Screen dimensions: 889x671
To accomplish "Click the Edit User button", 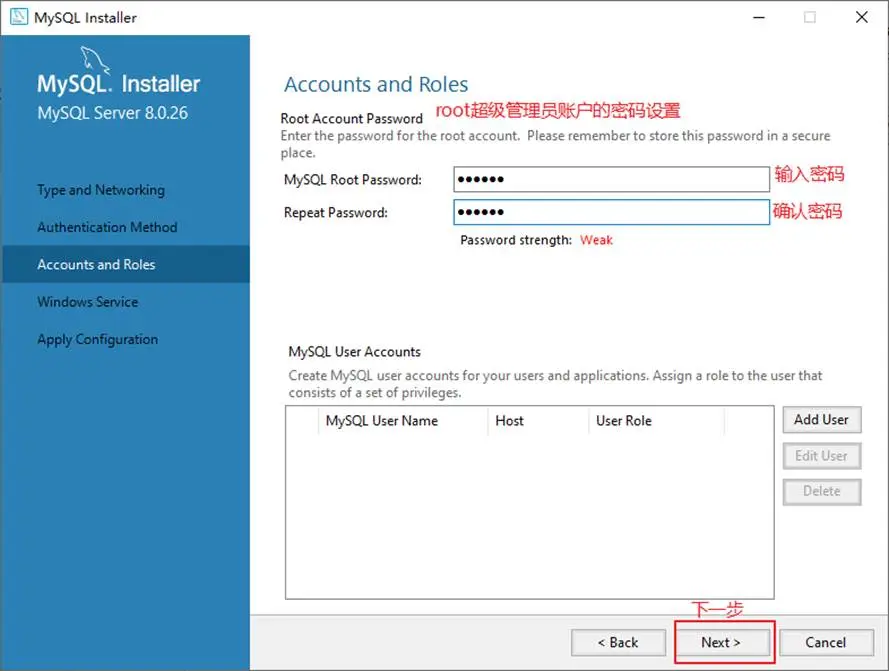I will (x=821, y=456).
